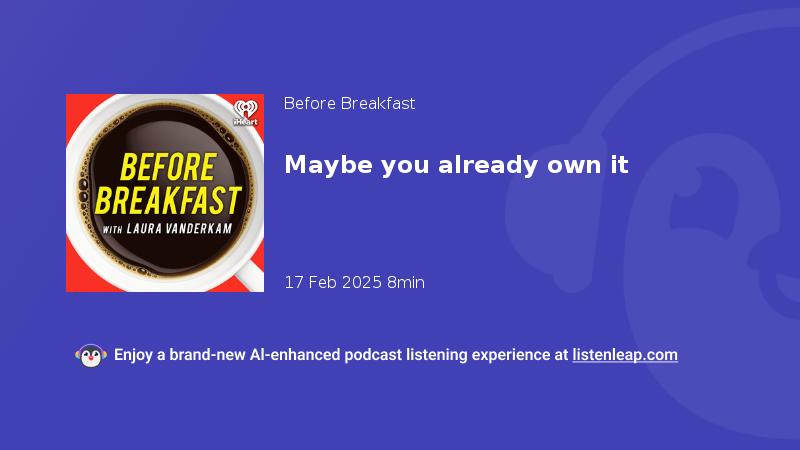This screenshot has width=800, height=450.
Task: Click 'Enjoy a brand-new AI-enhanced podcast' text
Action: point(258,355)
